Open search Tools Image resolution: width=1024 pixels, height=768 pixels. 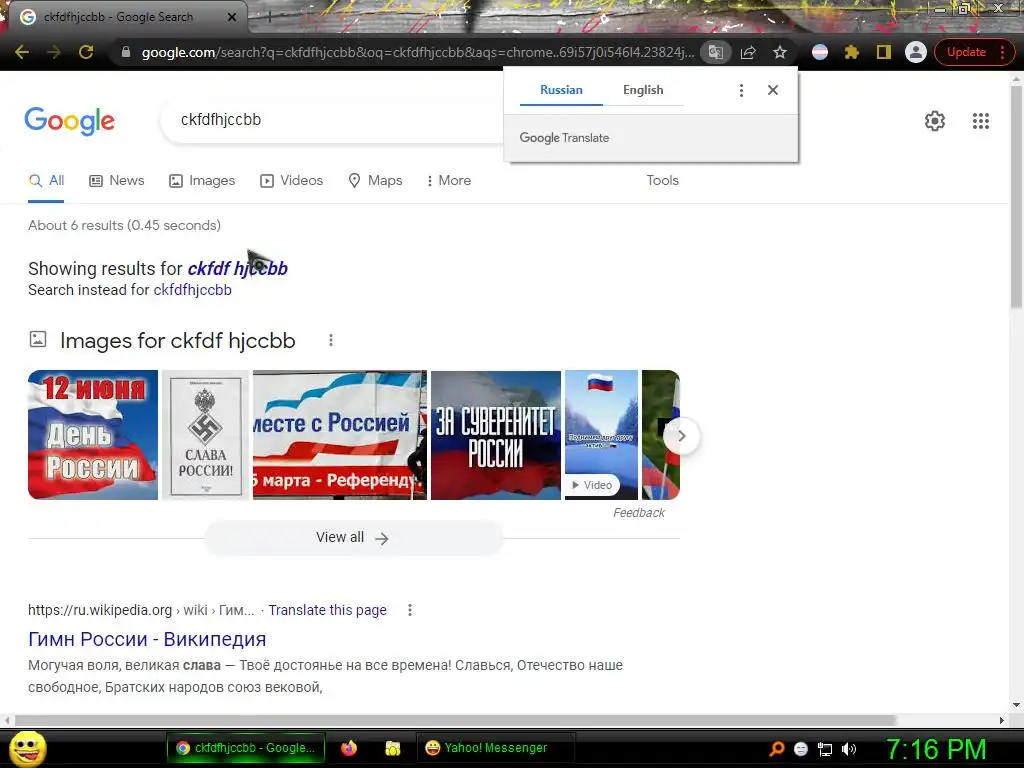pos(662,181)
